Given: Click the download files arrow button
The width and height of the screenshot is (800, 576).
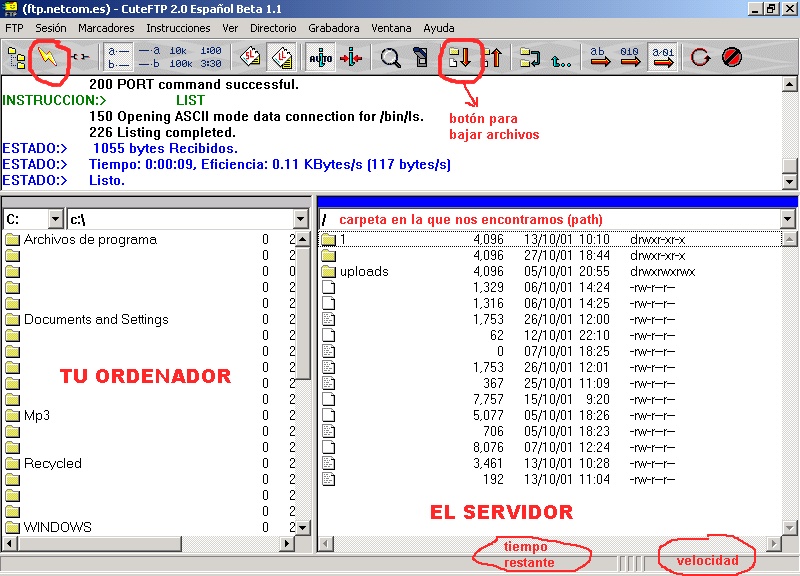Looking at the screenshot, I should [x=460, y=57].
